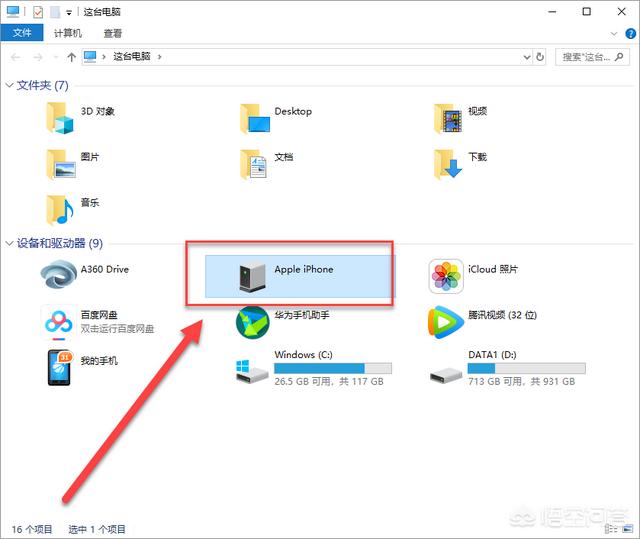Click the 这台电脑 breadcrumb segment

tap(132, 56)
